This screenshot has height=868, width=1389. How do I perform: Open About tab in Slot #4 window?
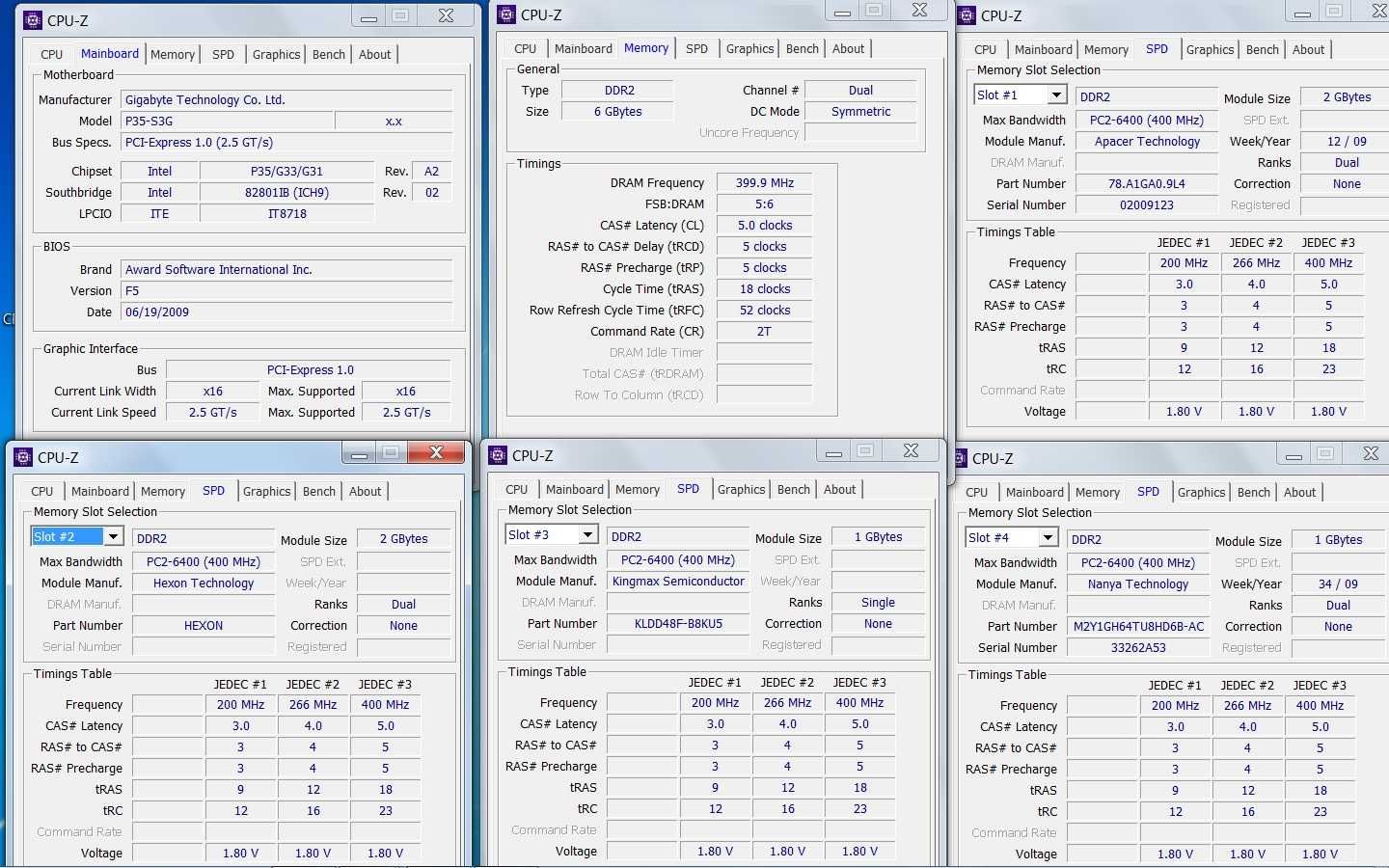(x=1299, y=492)
